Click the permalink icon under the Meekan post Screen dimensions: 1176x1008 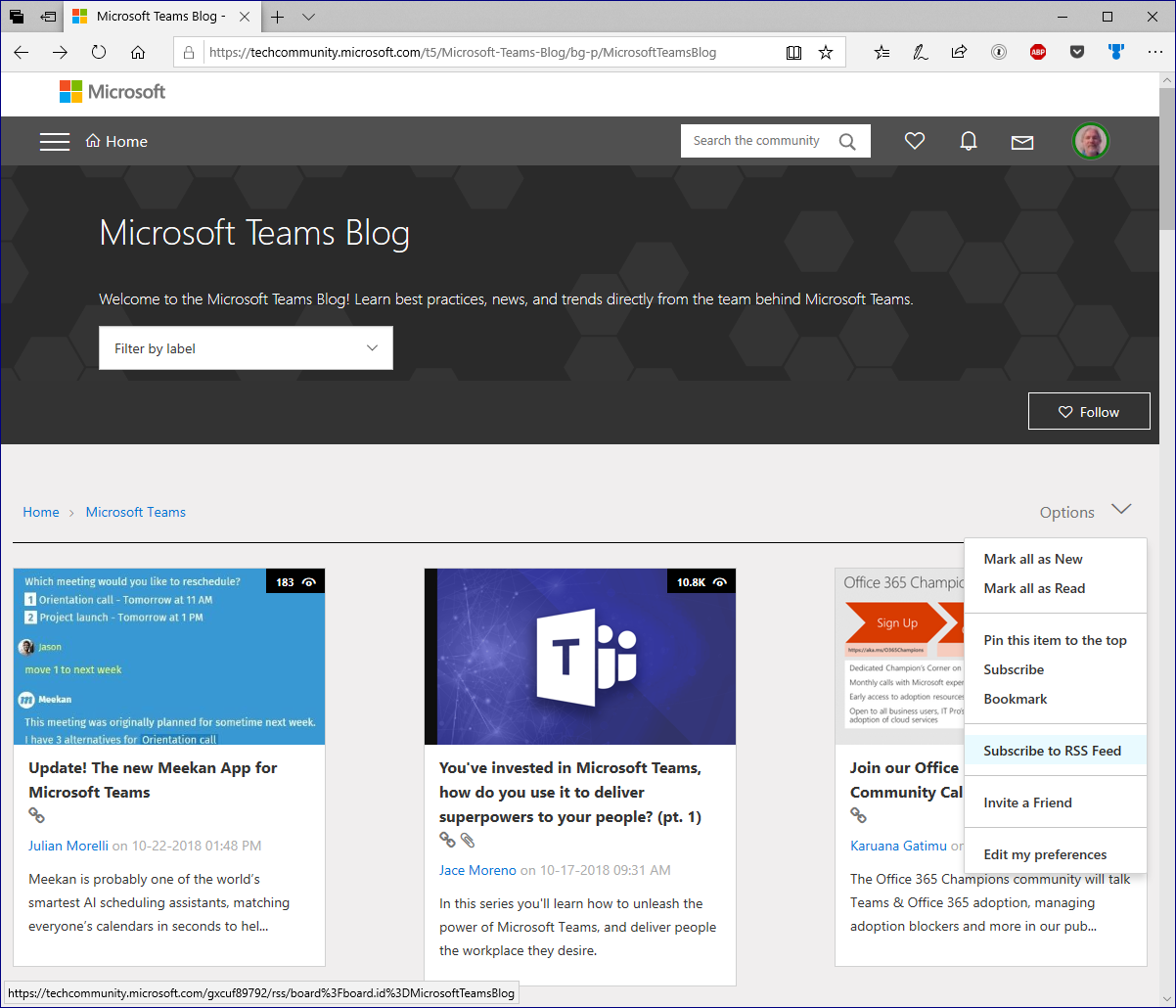pos(36,815)
